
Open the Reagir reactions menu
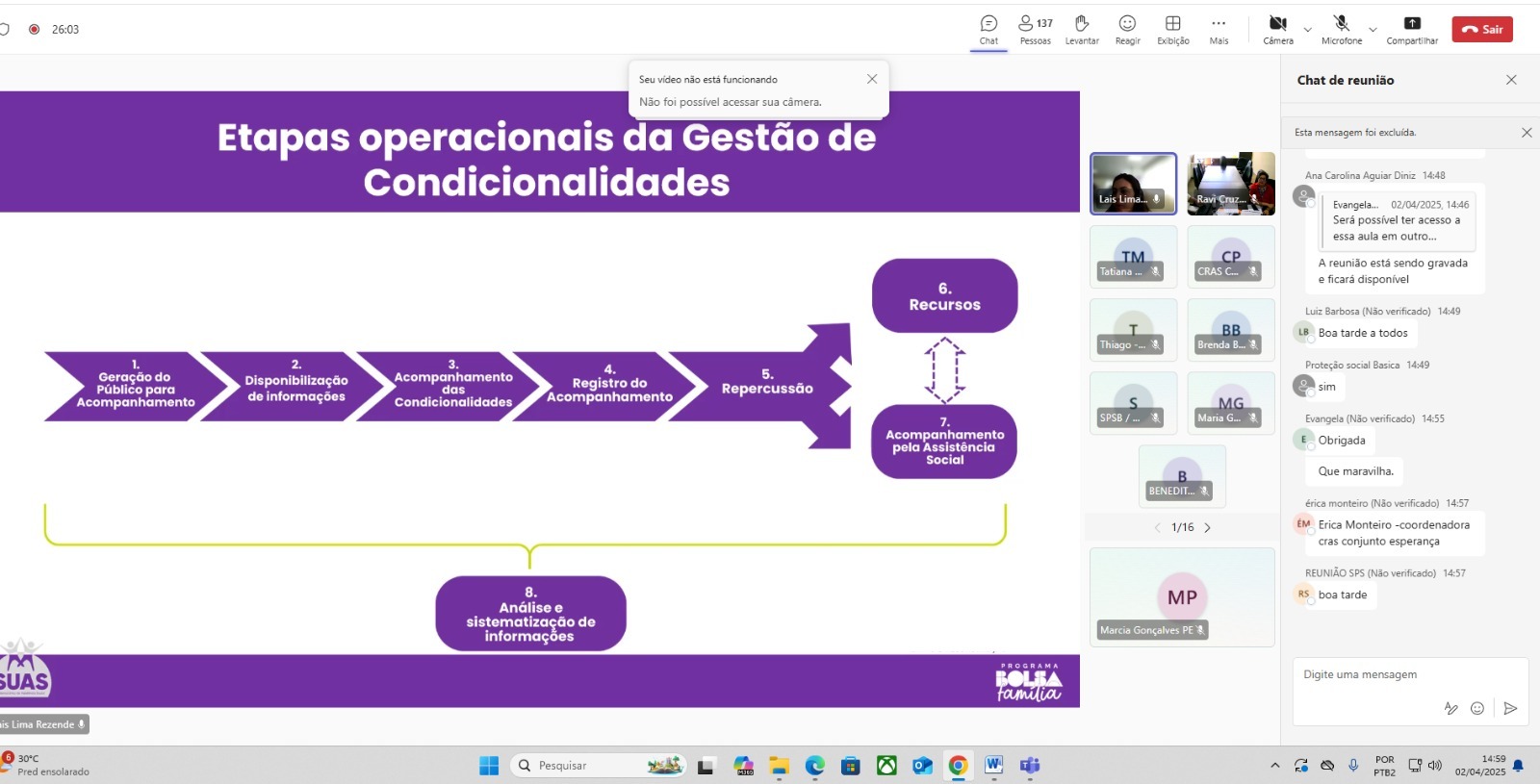pyautogui.click(x=1127, y=29)
